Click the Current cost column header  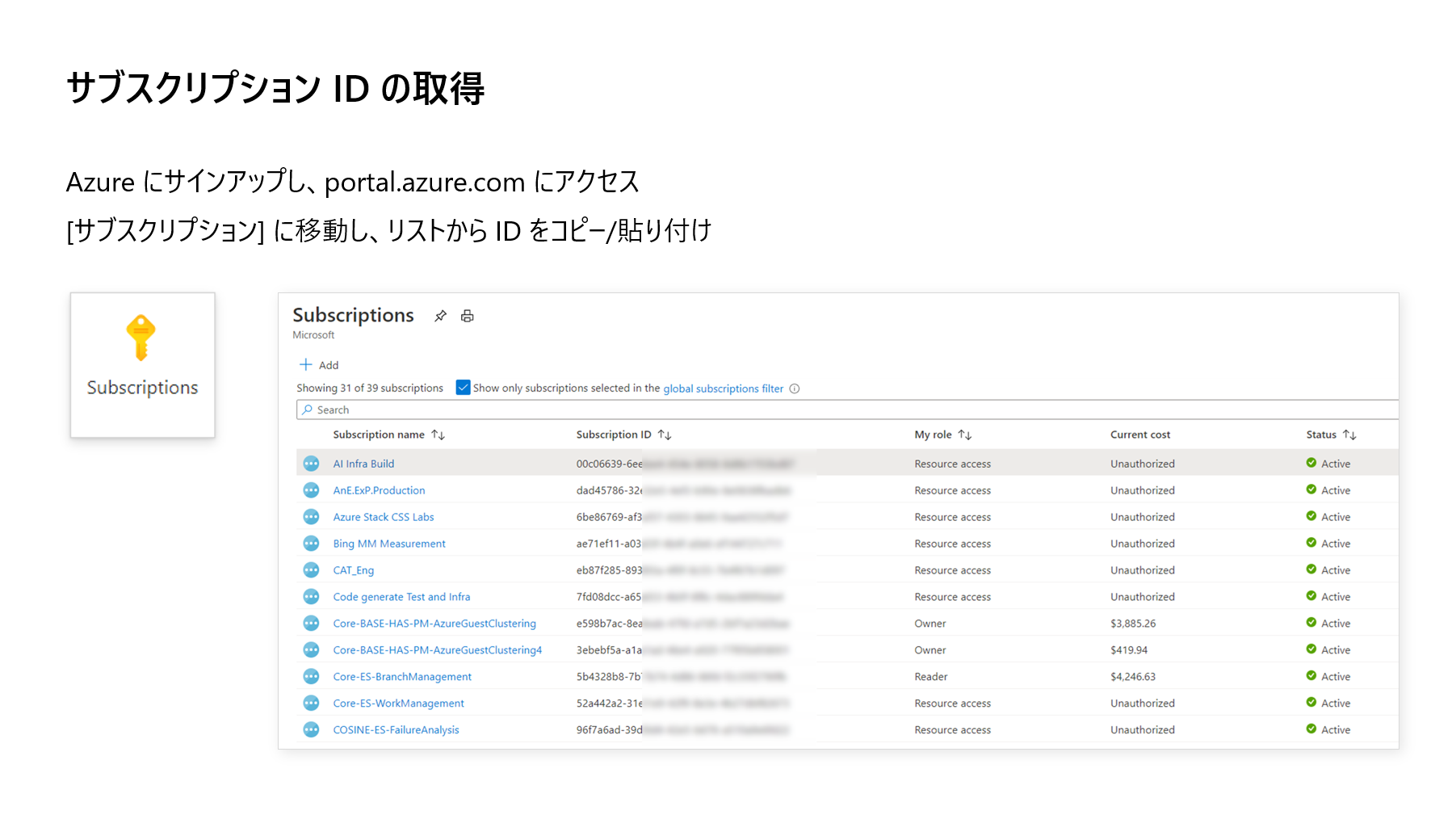point(1139,435)
